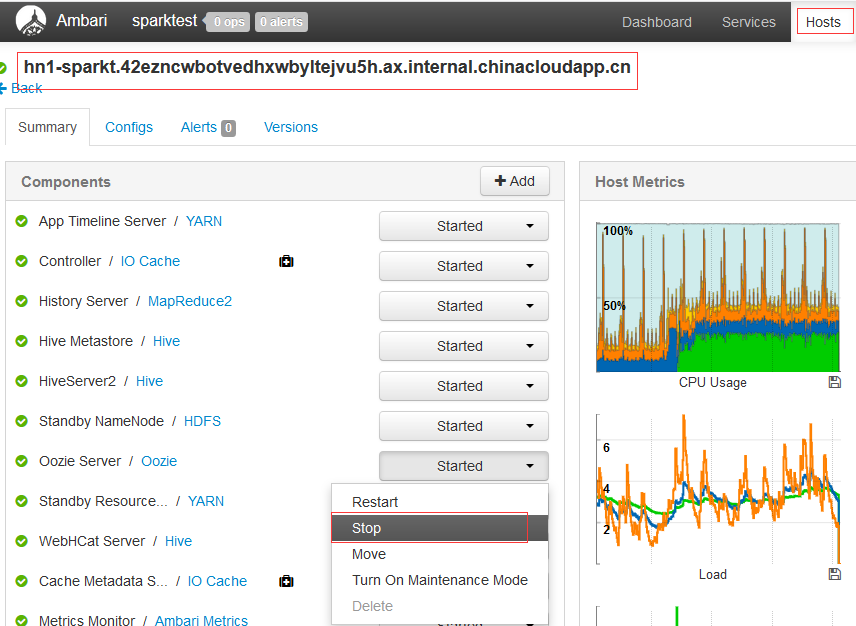Image resolution: width=856 pixels, height=626 pixels.
Task: Save the CPU Usage graph icon
Action: pos(834,383)
